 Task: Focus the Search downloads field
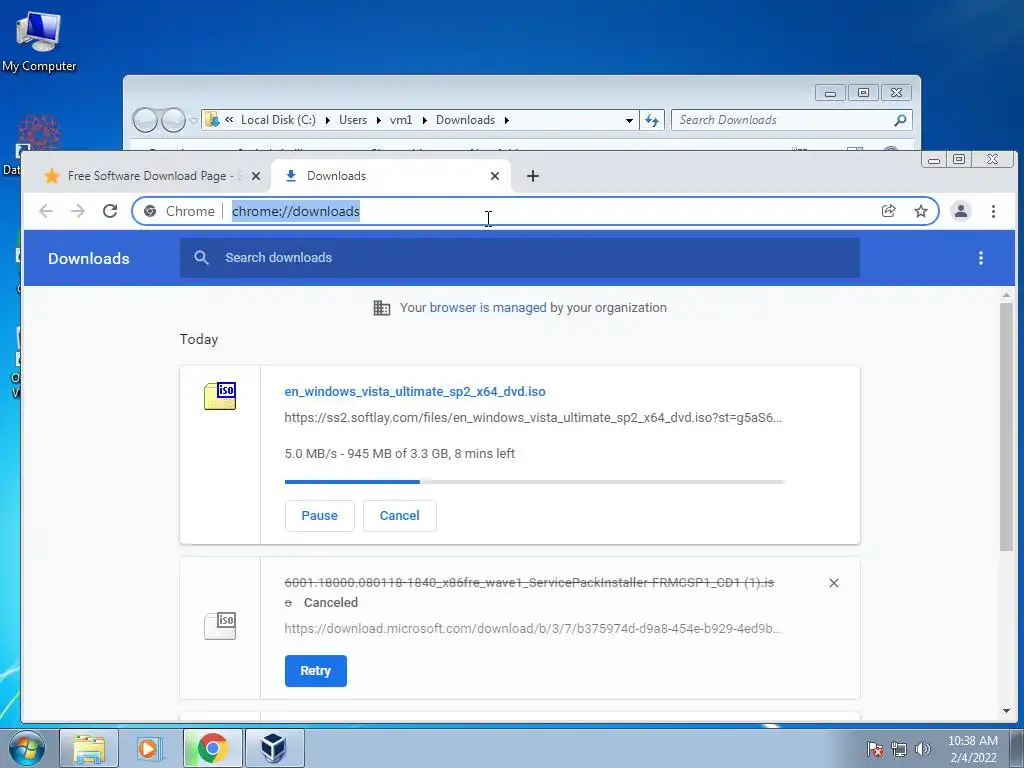tap(520, 258)
